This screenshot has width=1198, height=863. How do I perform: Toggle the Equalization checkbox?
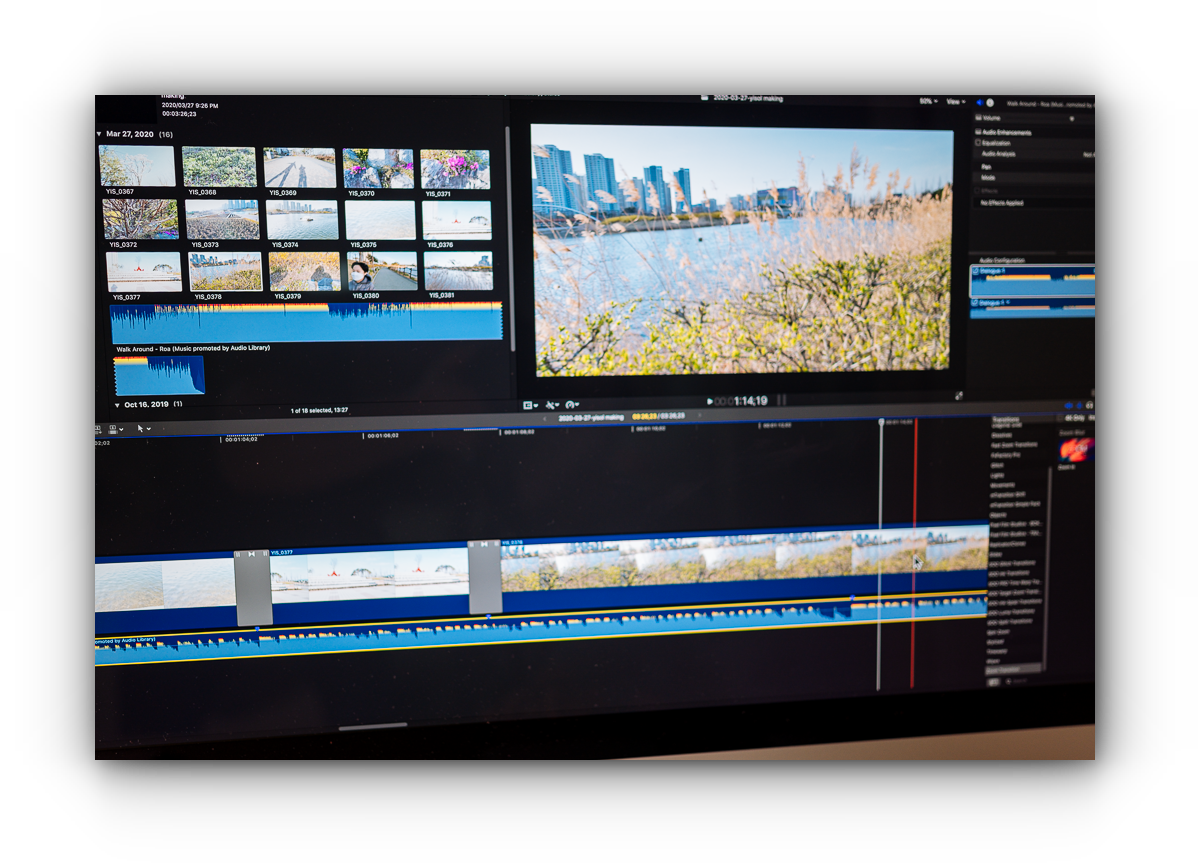(x=978, y=142)
